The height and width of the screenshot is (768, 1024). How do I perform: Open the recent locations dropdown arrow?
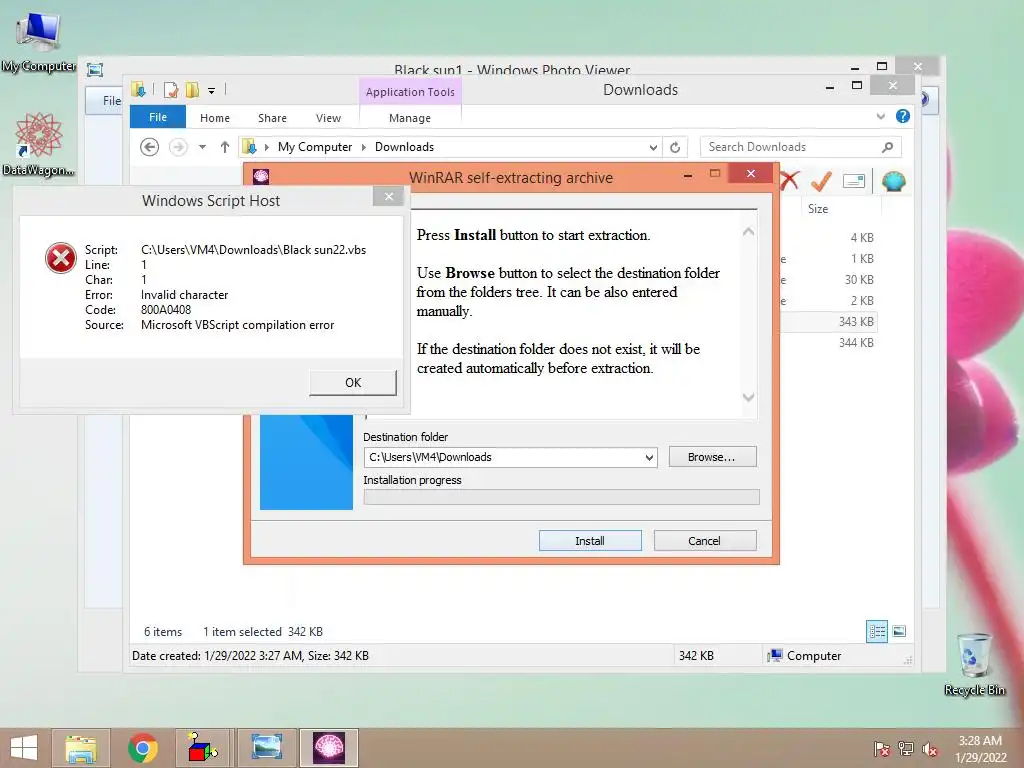(x=202, y=147)
